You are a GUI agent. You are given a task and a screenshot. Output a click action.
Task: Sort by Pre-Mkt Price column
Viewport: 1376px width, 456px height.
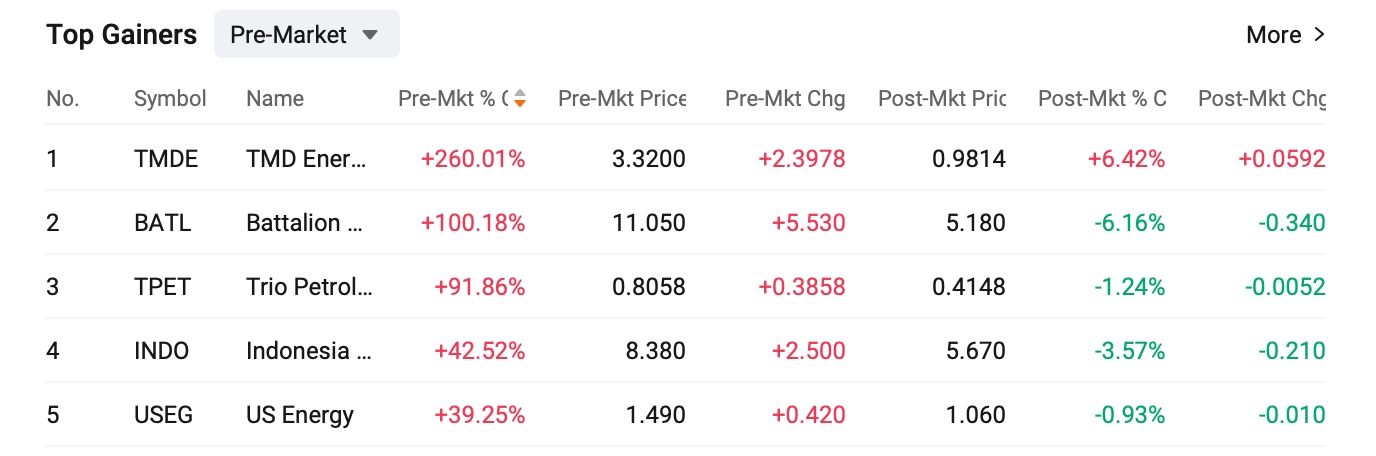tap(621, 98)
